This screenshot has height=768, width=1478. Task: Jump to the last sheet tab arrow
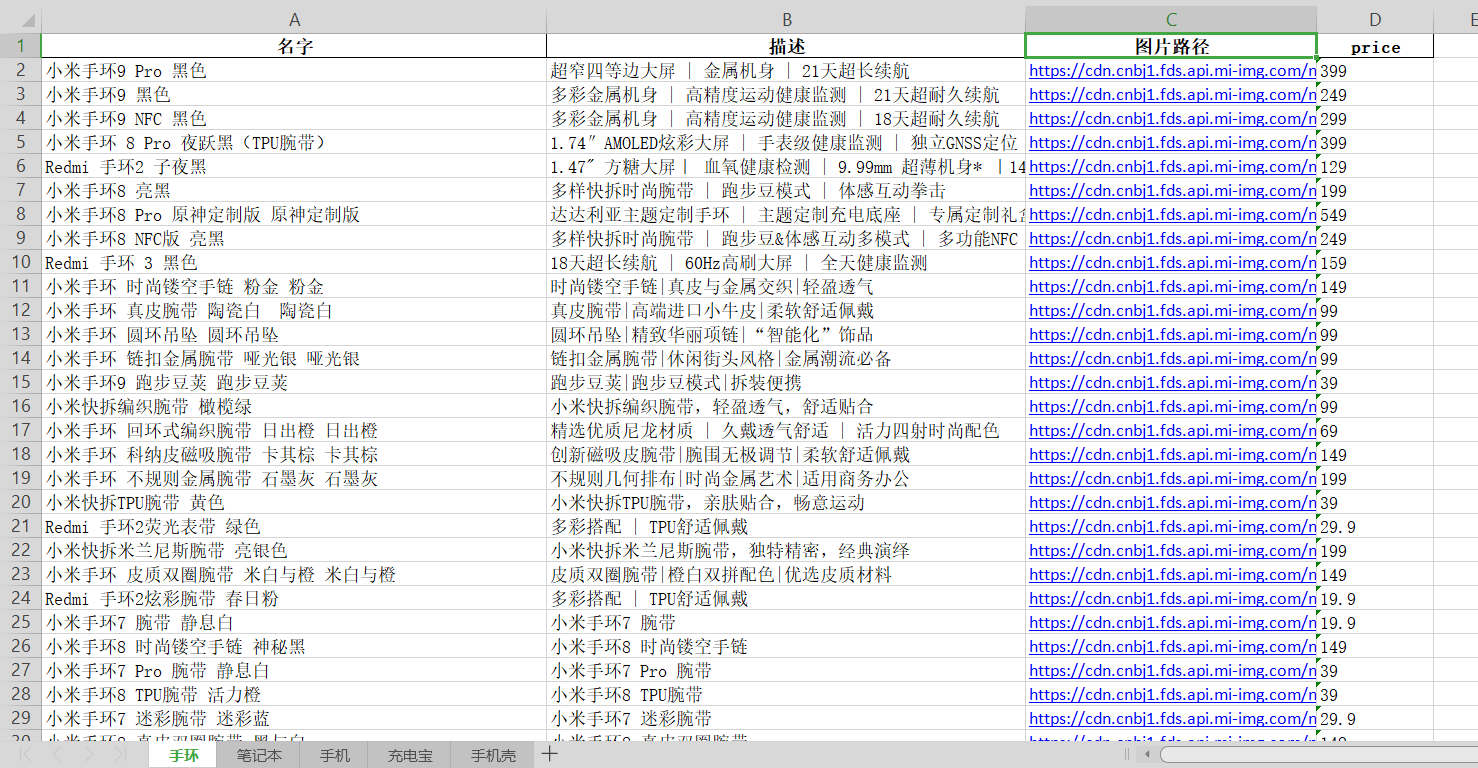pos(120,755)
